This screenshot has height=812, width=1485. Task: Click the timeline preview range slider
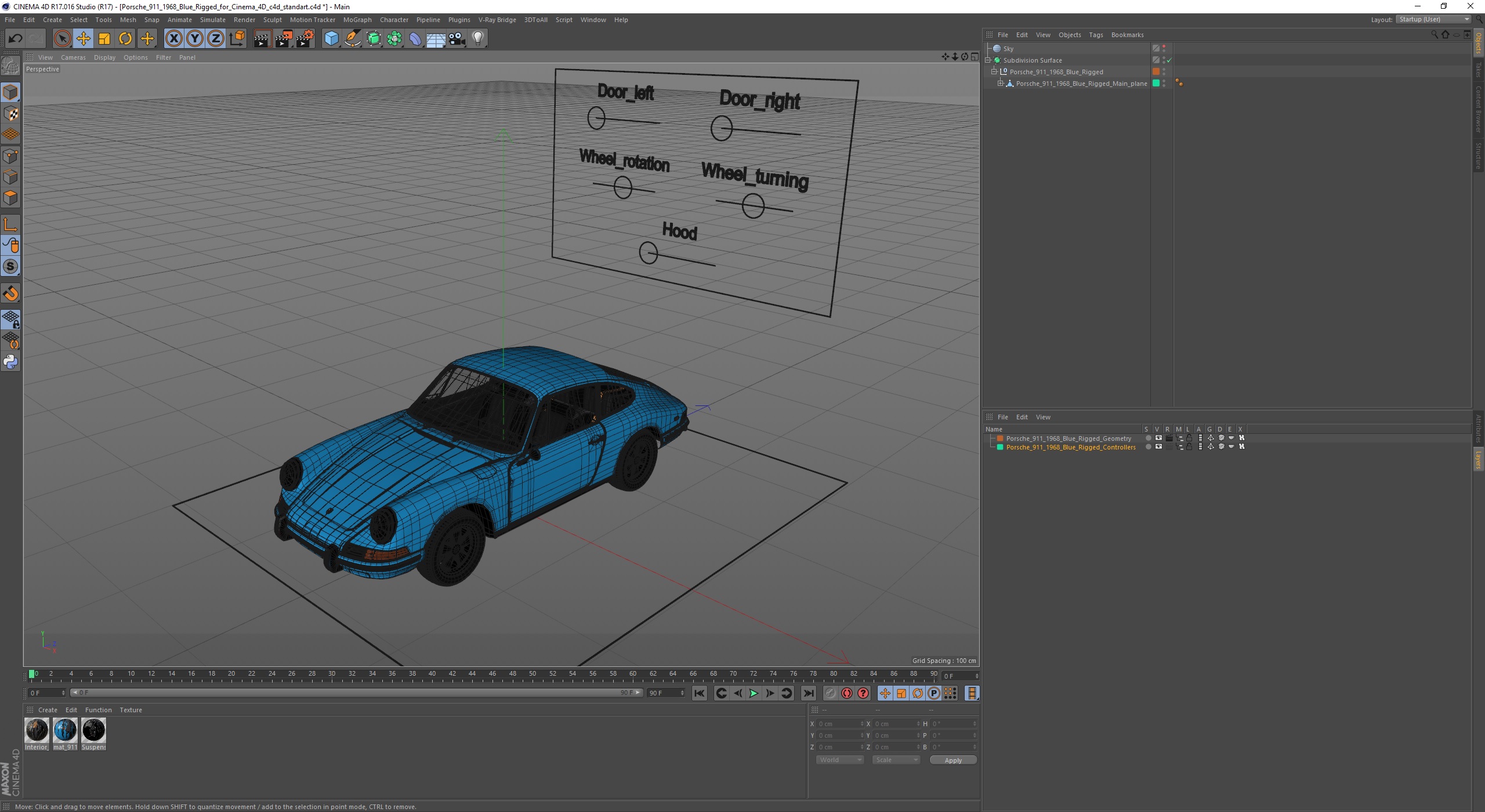pos(356,693)
